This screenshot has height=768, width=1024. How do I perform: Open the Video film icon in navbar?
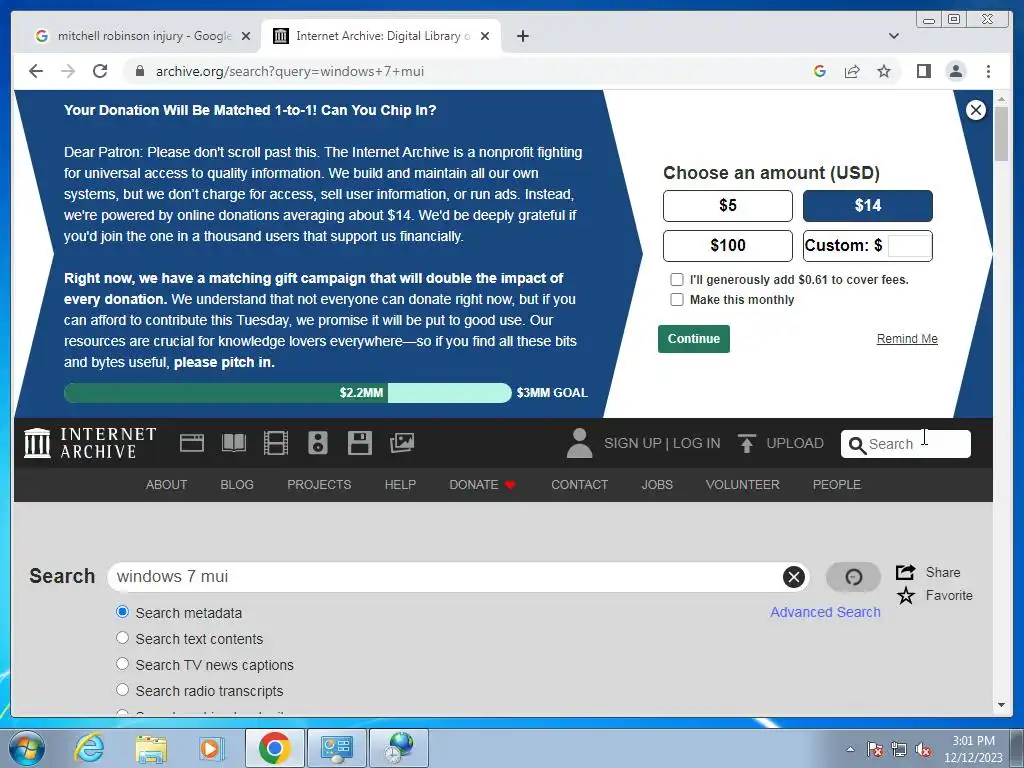tap(276, 443)
